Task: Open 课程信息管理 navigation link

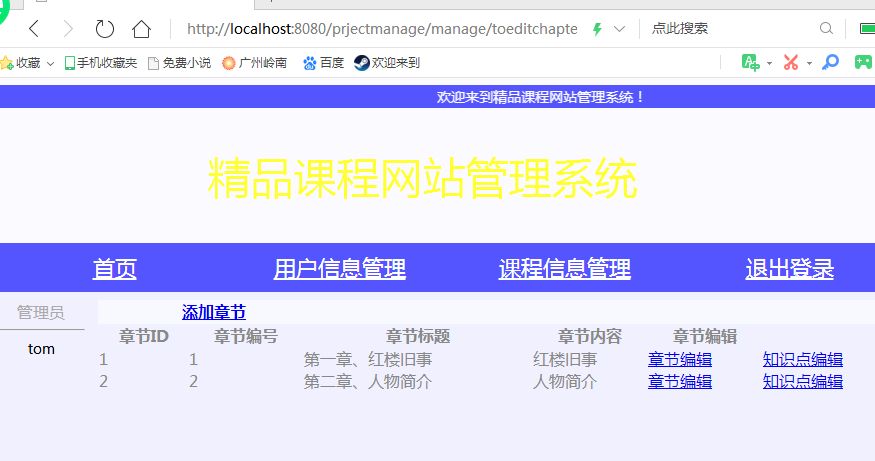Action: (x=565, y=269)
